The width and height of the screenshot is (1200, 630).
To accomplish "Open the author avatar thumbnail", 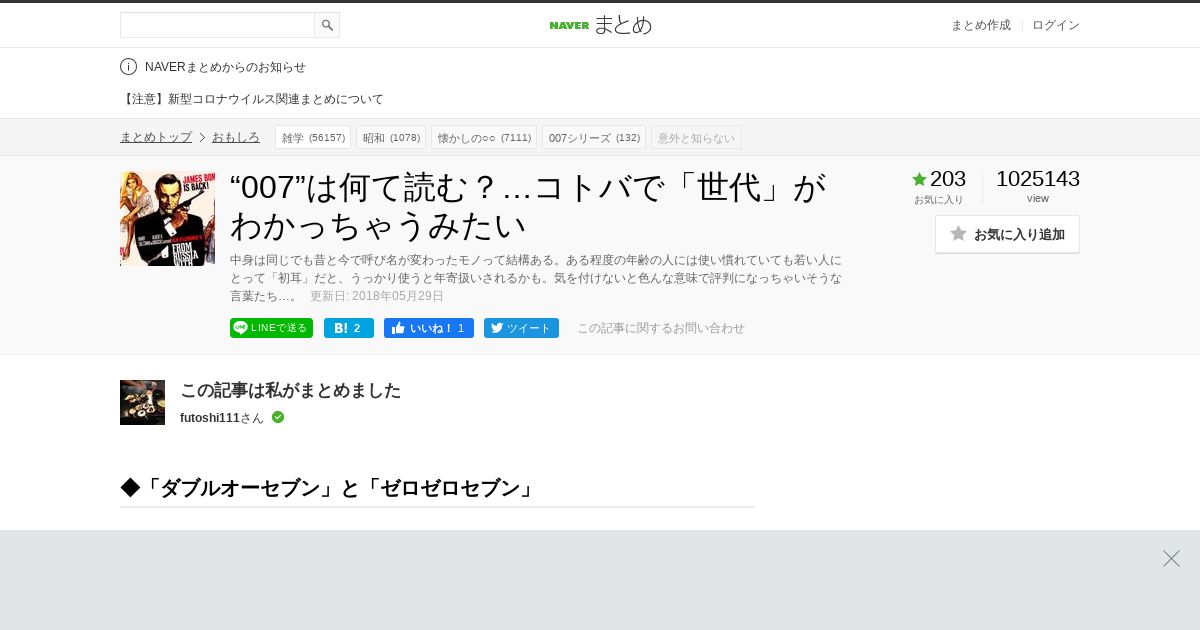I will coord(142,402).
